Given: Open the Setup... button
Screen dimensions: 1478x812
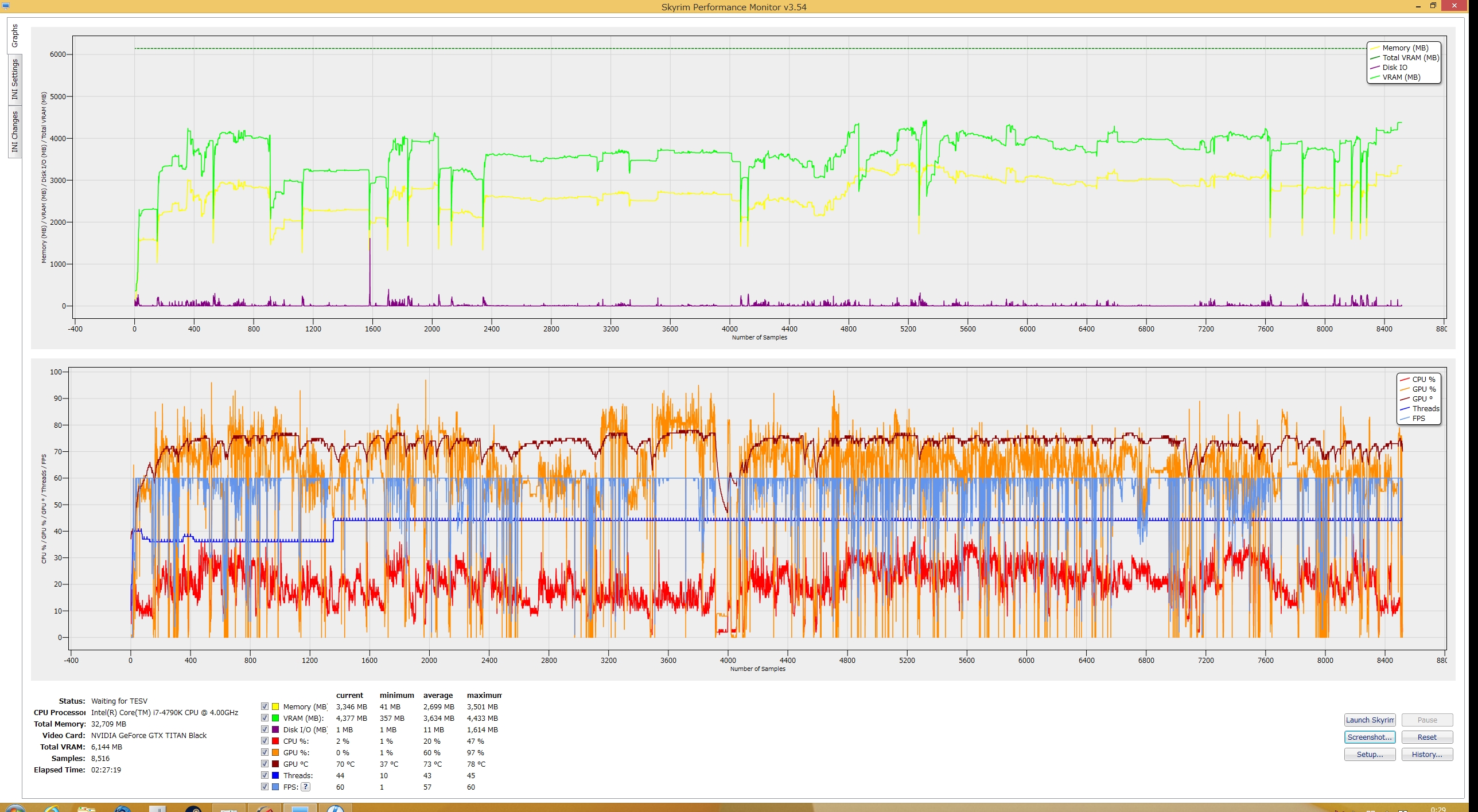Looking at the screenshot, I should (x=1370, y=754).
